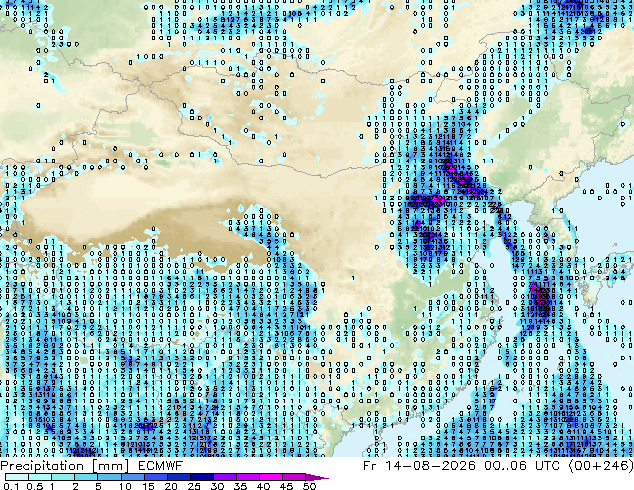Click the legend value '0.1'
The width and height of the screenshot is (634, 490).
(11, 486)
